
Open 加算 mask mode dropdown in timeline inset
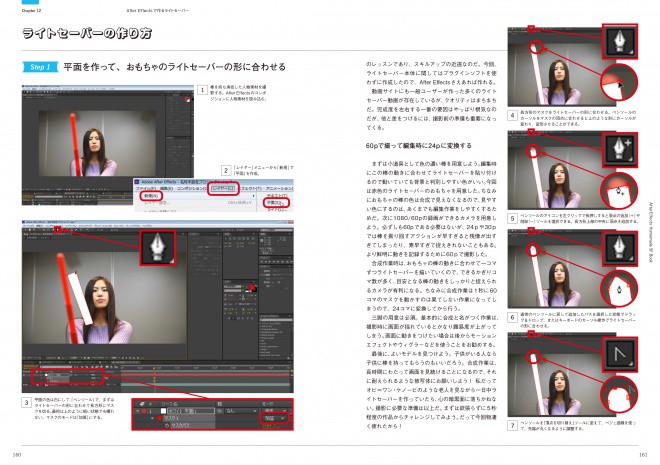point(274,418)
